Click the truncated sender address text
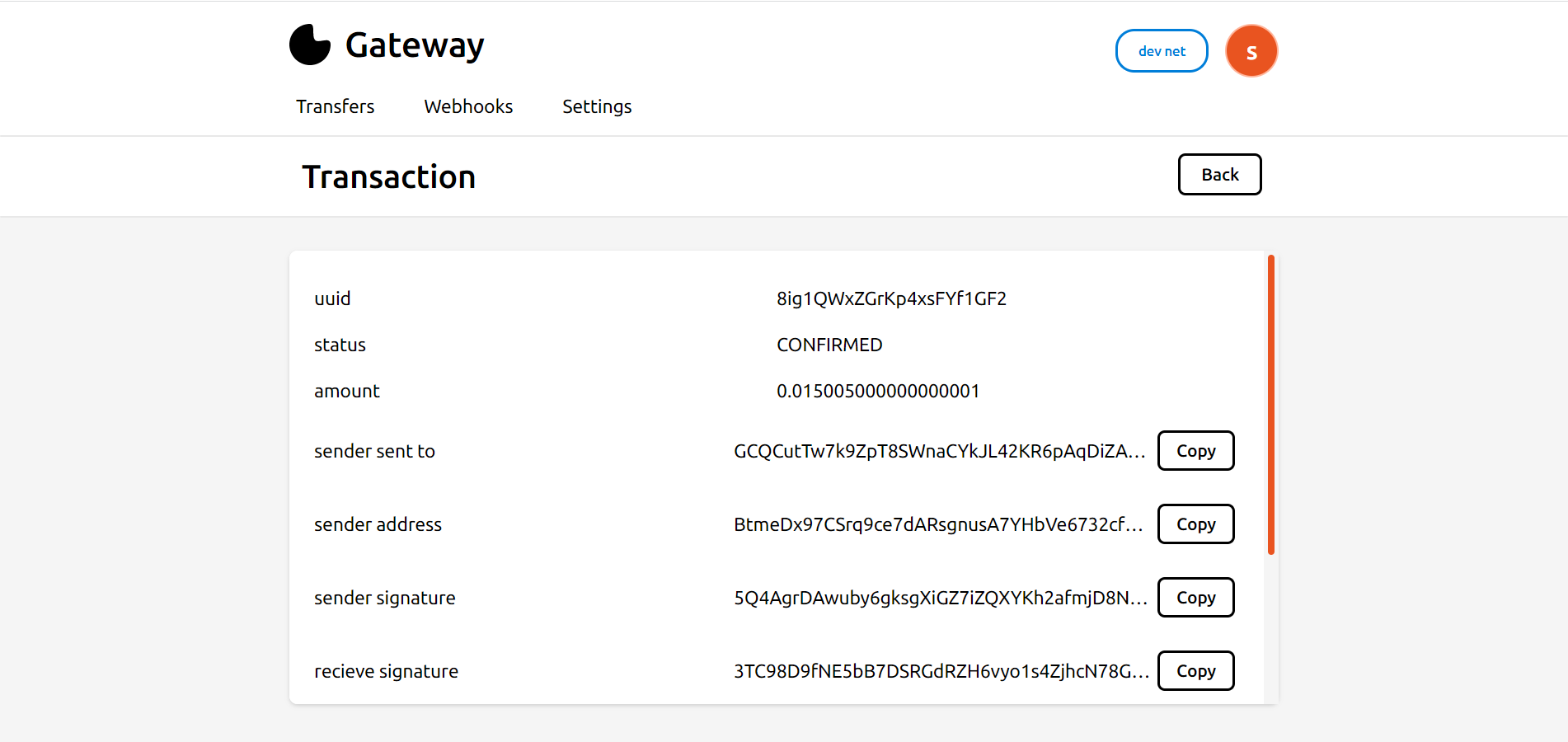 pyautogui.click(x=938, y=524)
